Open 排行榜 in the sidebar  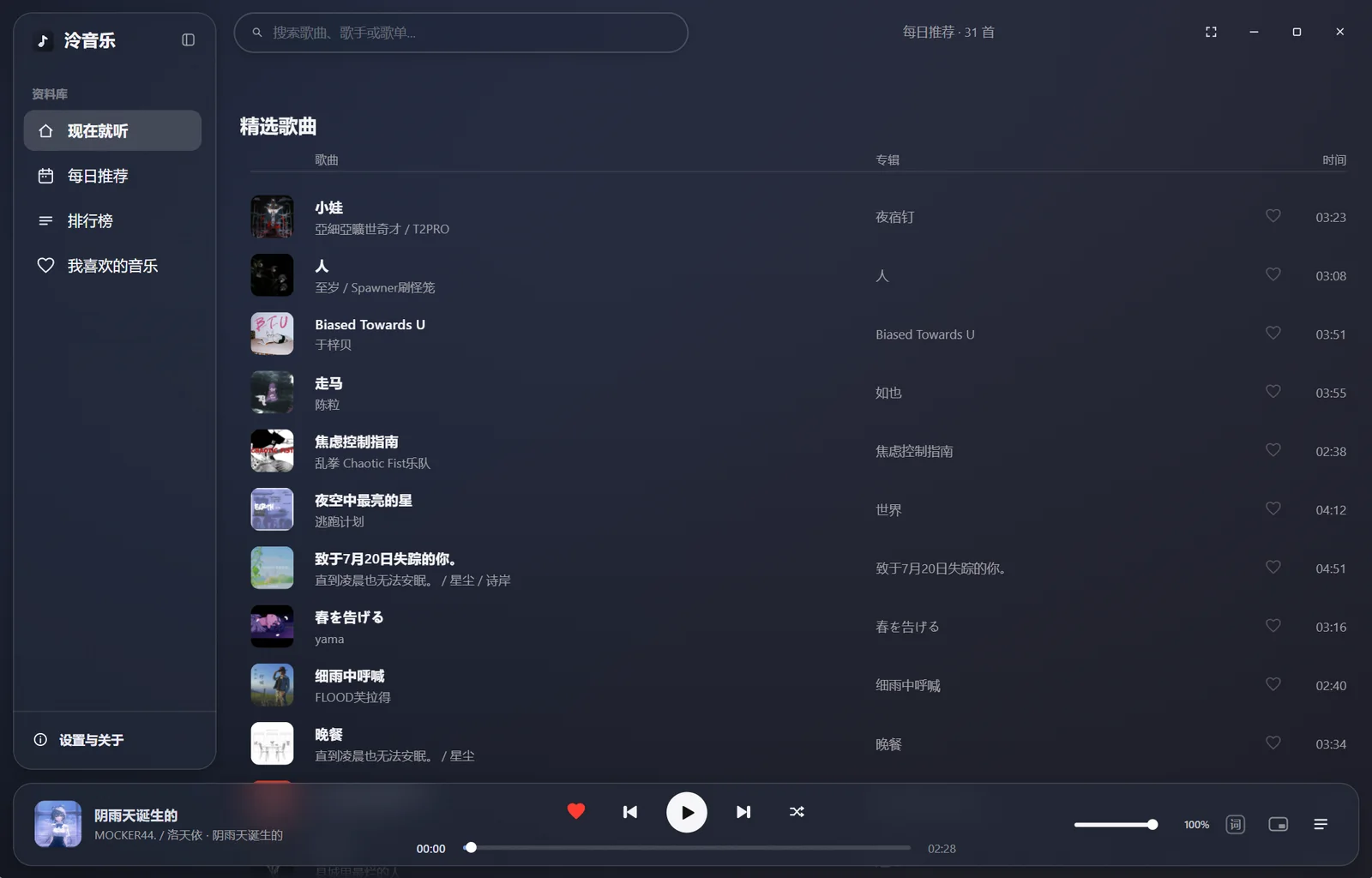112,220
